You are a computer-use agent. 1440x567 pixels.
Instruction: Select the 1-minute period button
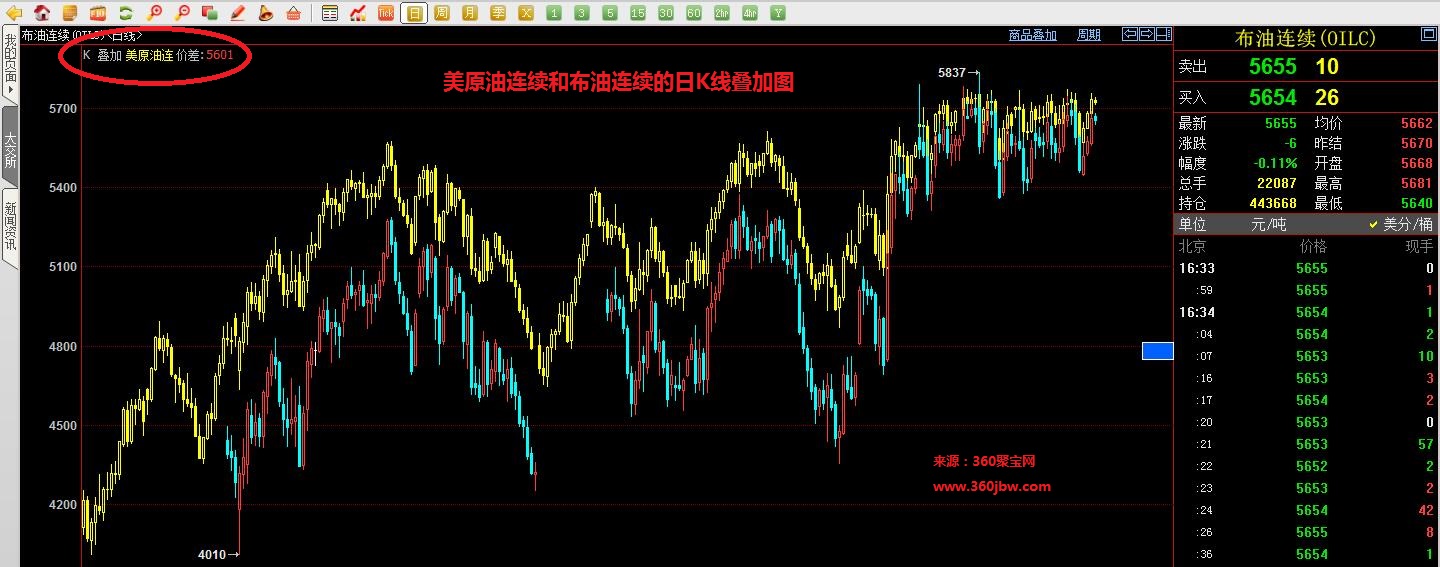point(554,13)
